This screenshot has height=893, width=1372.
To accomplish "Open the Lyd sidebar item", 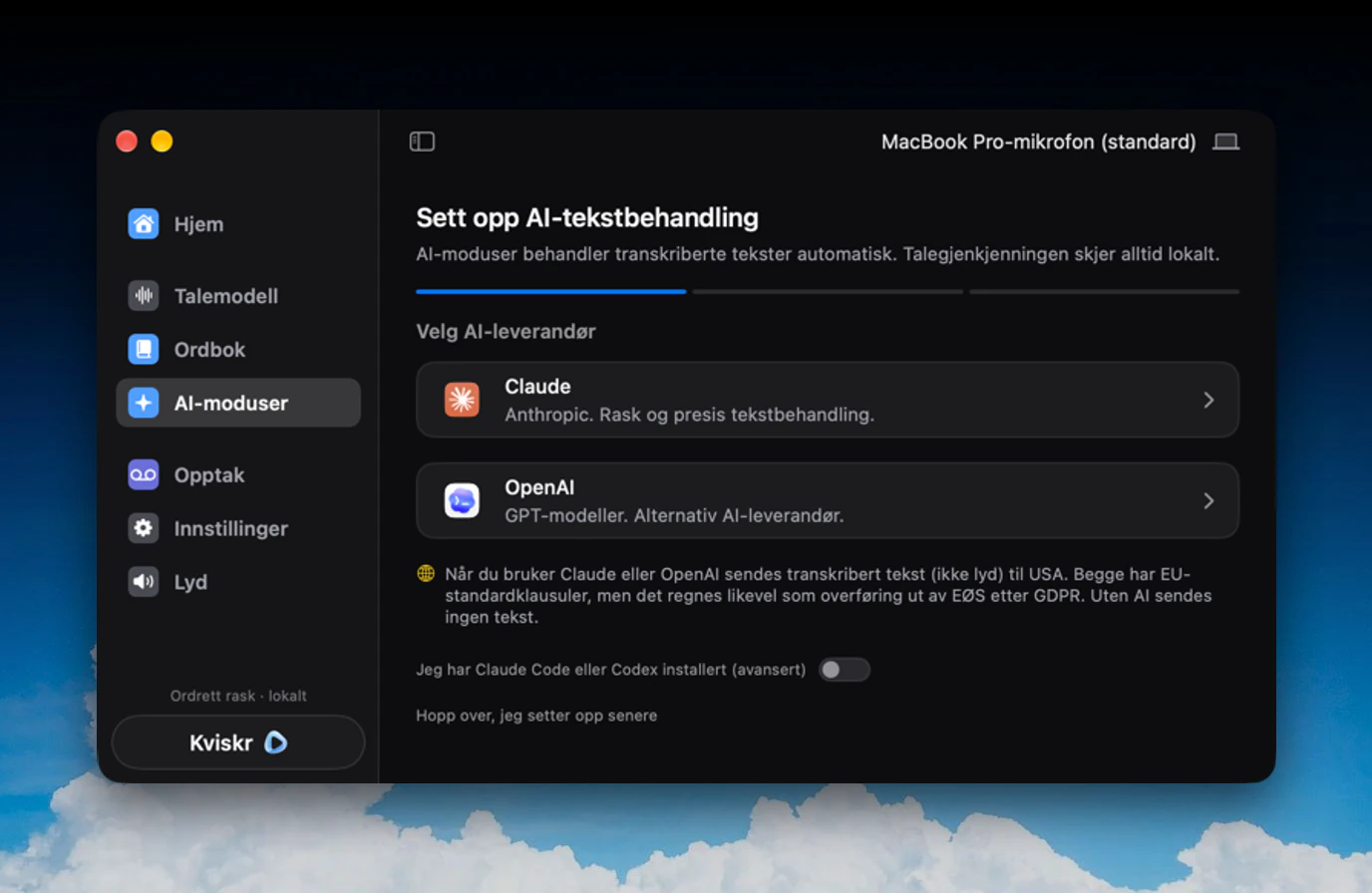I will click(x=237, y=582).
